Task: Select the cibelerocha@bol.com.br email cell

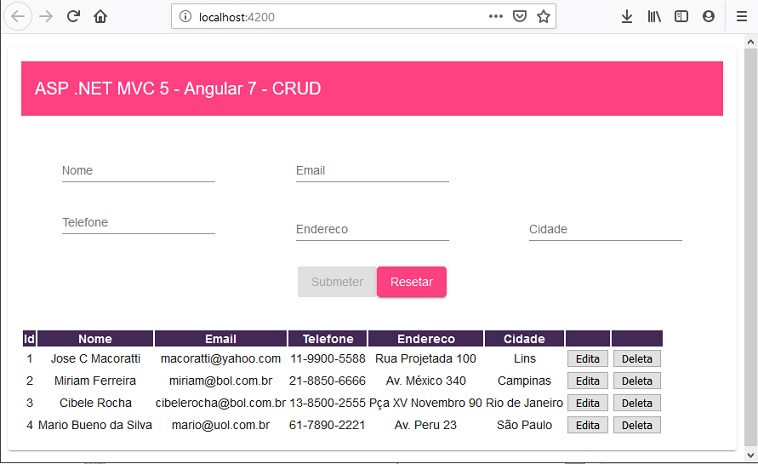Action: pos(221,403)
